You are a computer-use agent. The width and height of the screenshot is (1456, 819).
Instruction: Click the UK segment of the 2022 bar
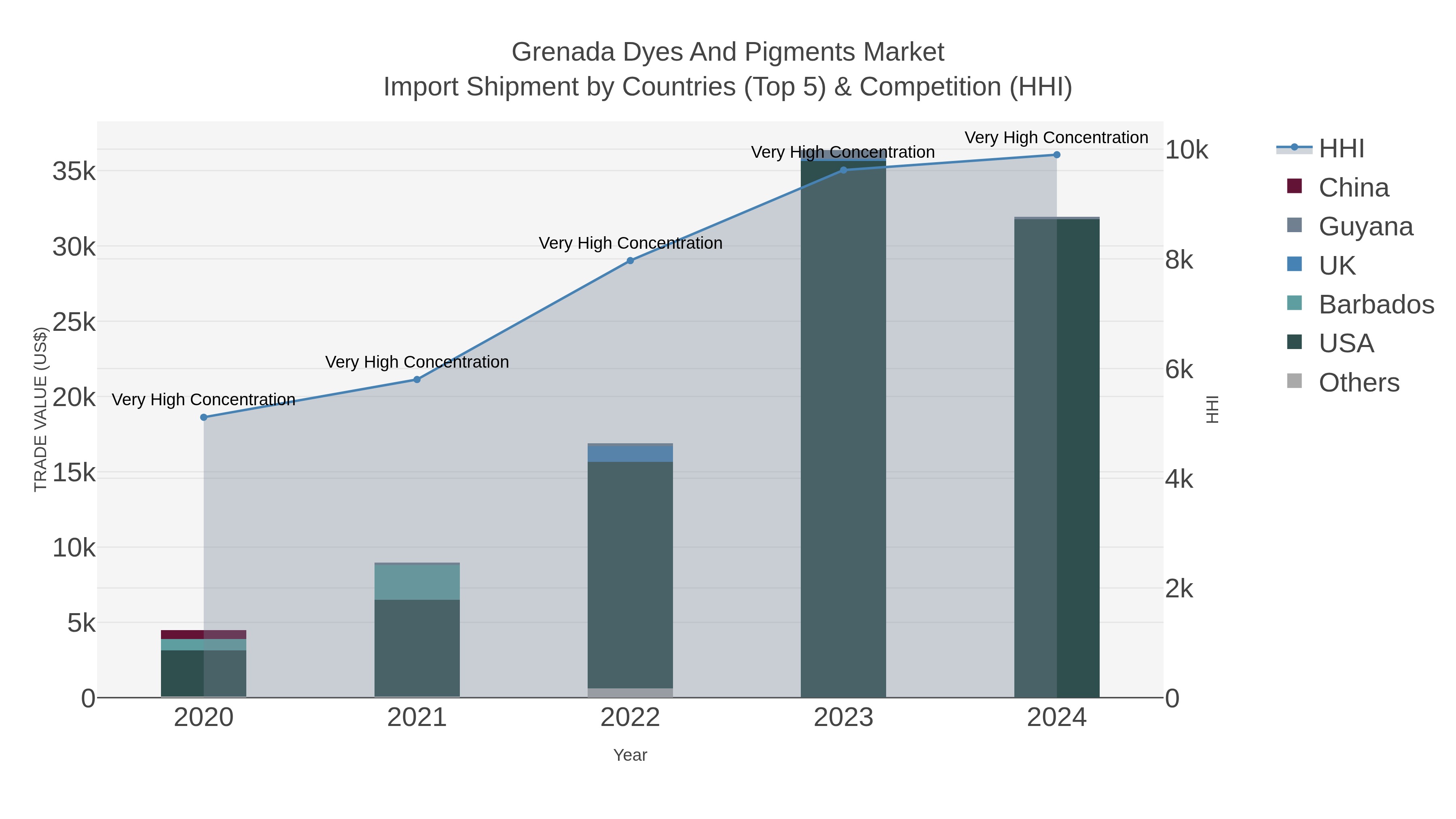pos(630,455)
